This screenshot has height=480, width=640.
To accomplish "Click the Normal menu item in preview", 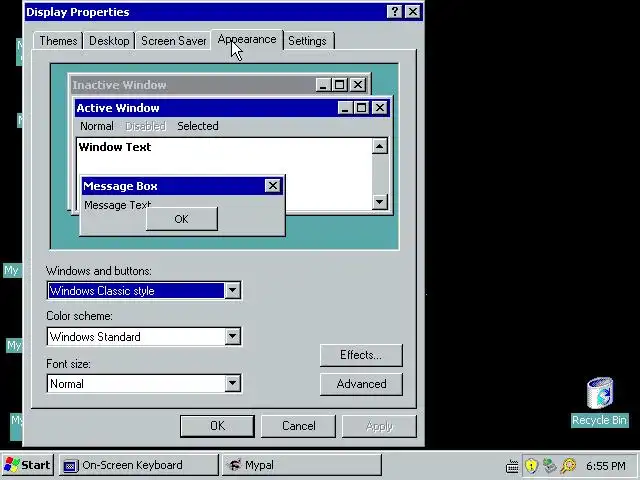I will [97, 126].
